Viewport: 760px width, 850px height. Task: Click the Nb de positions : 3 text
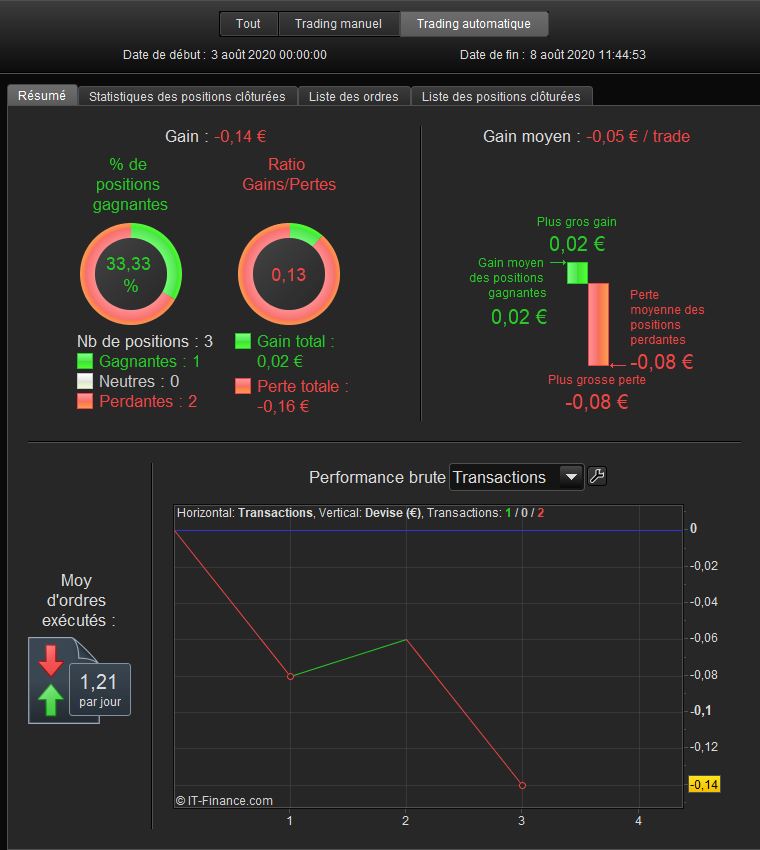[x=145, y=341]
